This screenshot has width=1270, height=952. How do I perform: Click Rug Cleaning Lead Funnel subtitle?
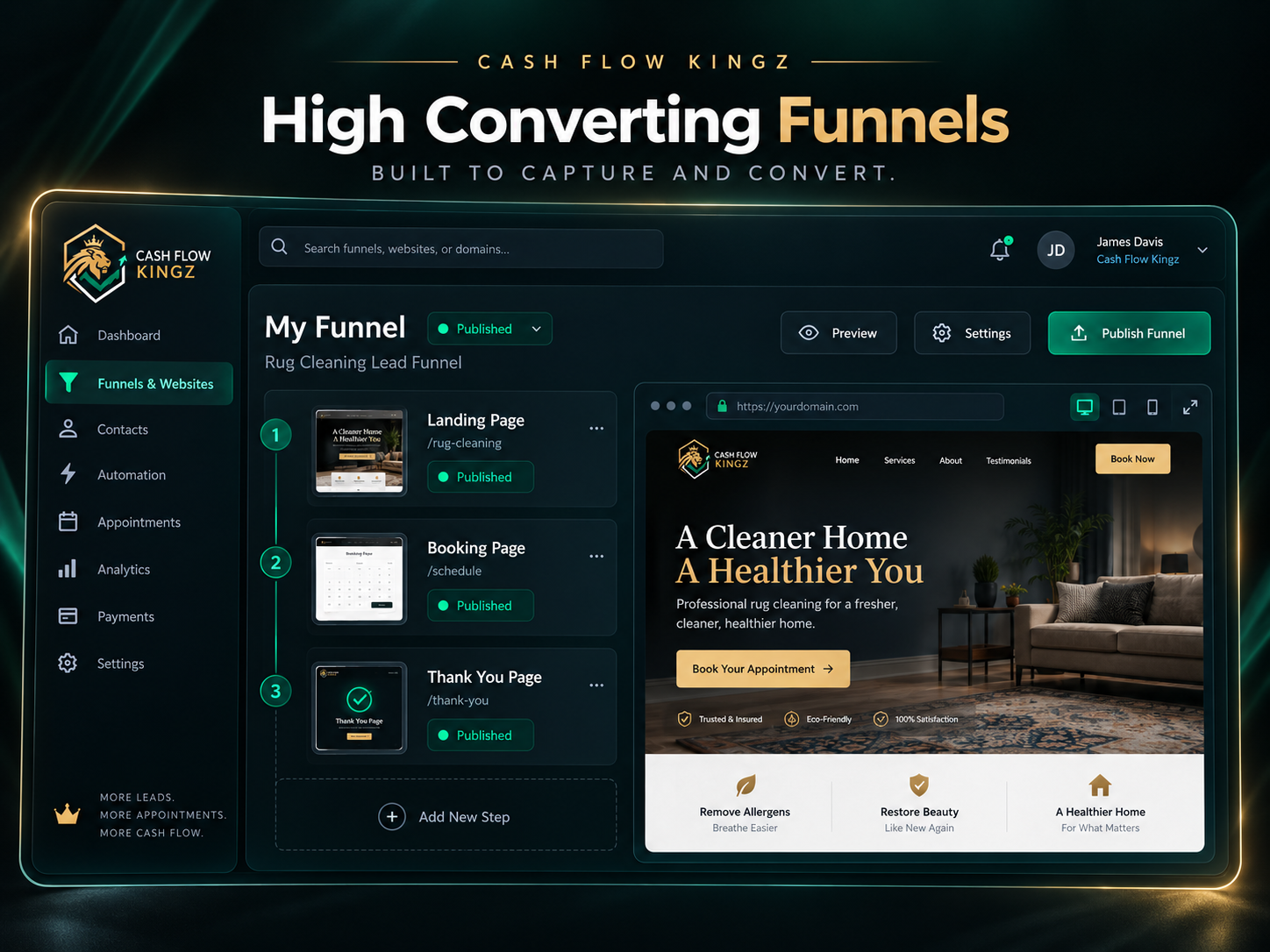pyautogui.click(x=363, y=362)
